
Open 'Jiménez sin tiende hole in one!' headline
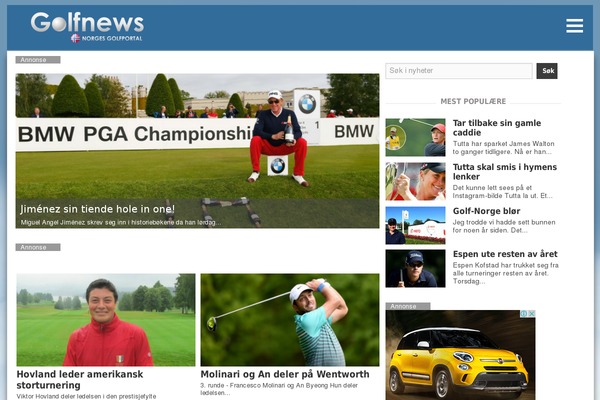97,209
